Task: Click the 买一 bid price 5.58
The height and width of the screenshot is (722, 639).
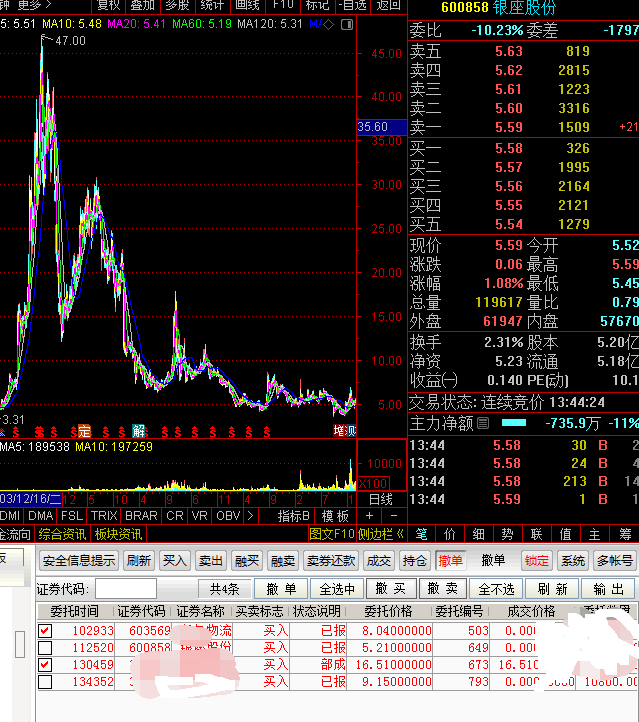Action: (509, 148)
